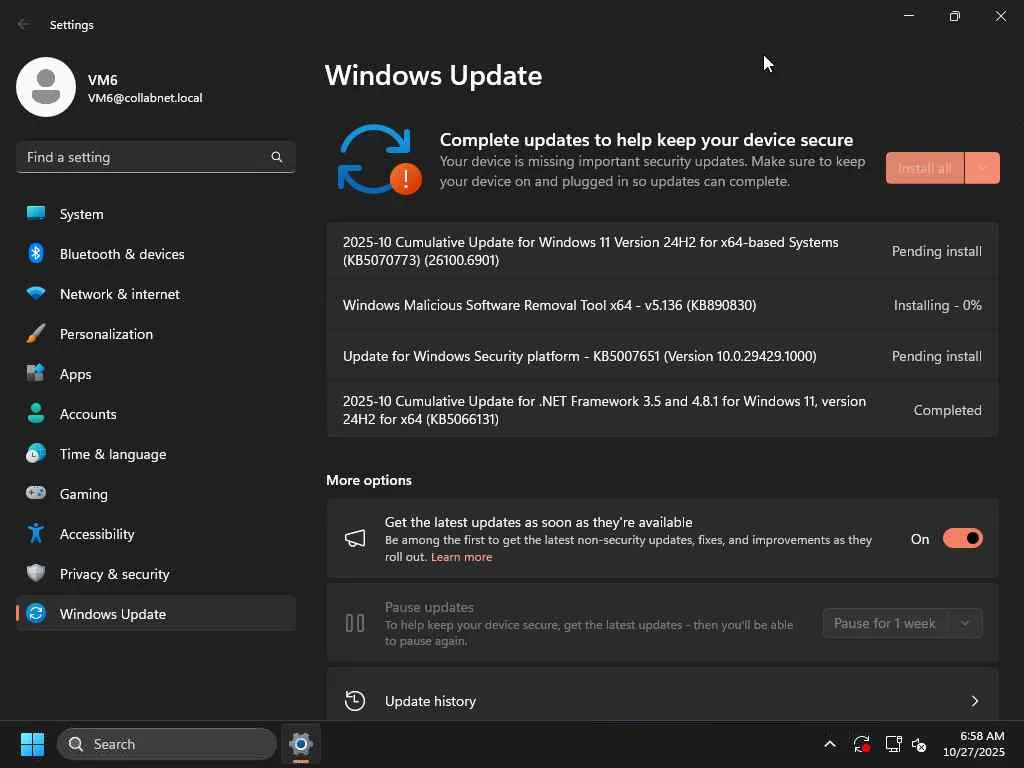Screen dimensions: 1024x768
Task: Click the VM6 account name
Action: click(103, 80)
